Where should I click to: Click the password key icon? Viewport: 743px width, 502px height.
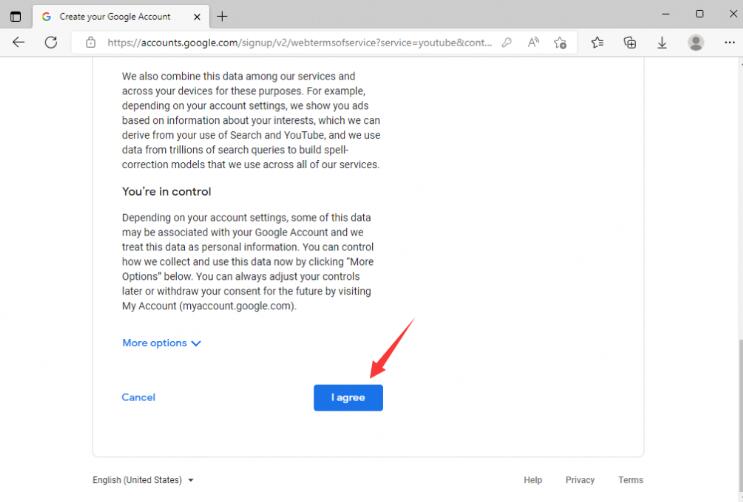tap(507, 43)
